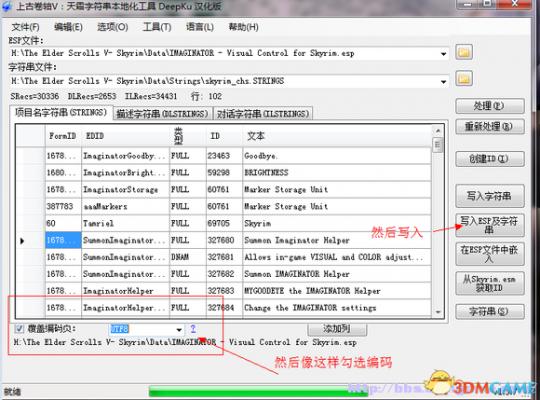Click the 添加列 button
Screen dimensions: 540x400
pyautogui.click(x=337, y=329)
